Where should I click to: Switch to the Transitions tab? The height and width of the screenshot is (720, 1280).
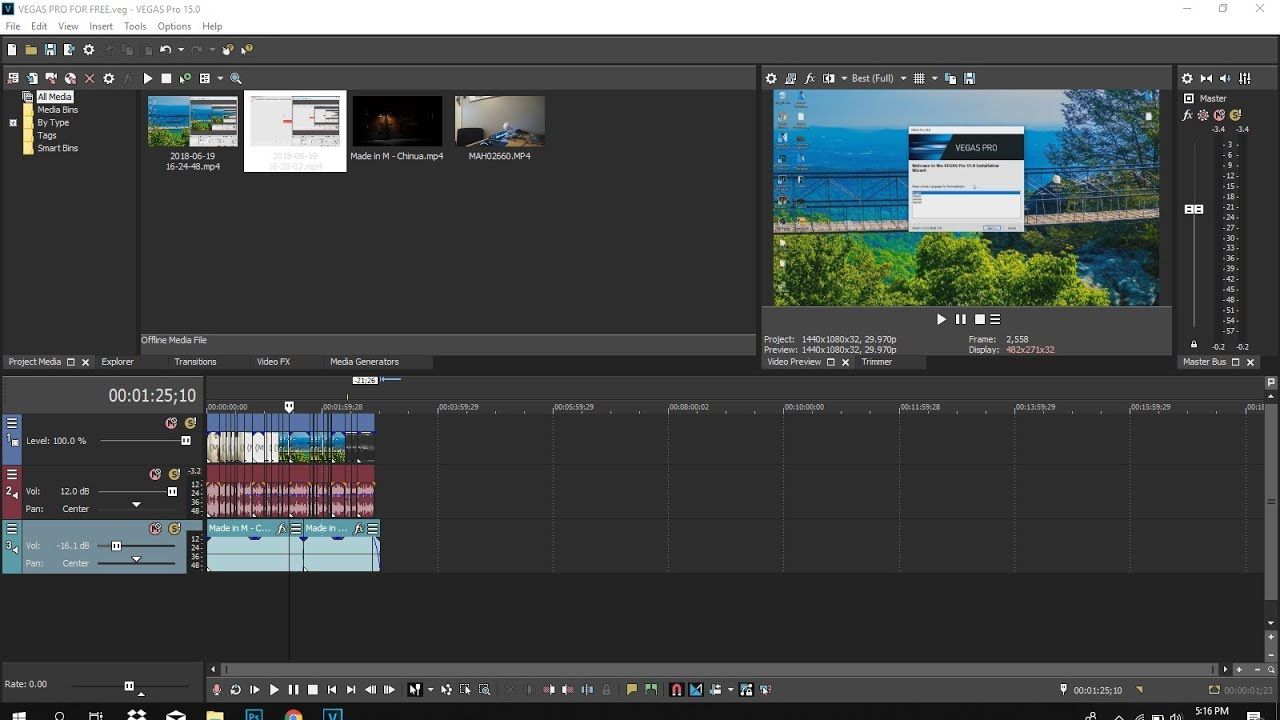[x=195, y=362]
